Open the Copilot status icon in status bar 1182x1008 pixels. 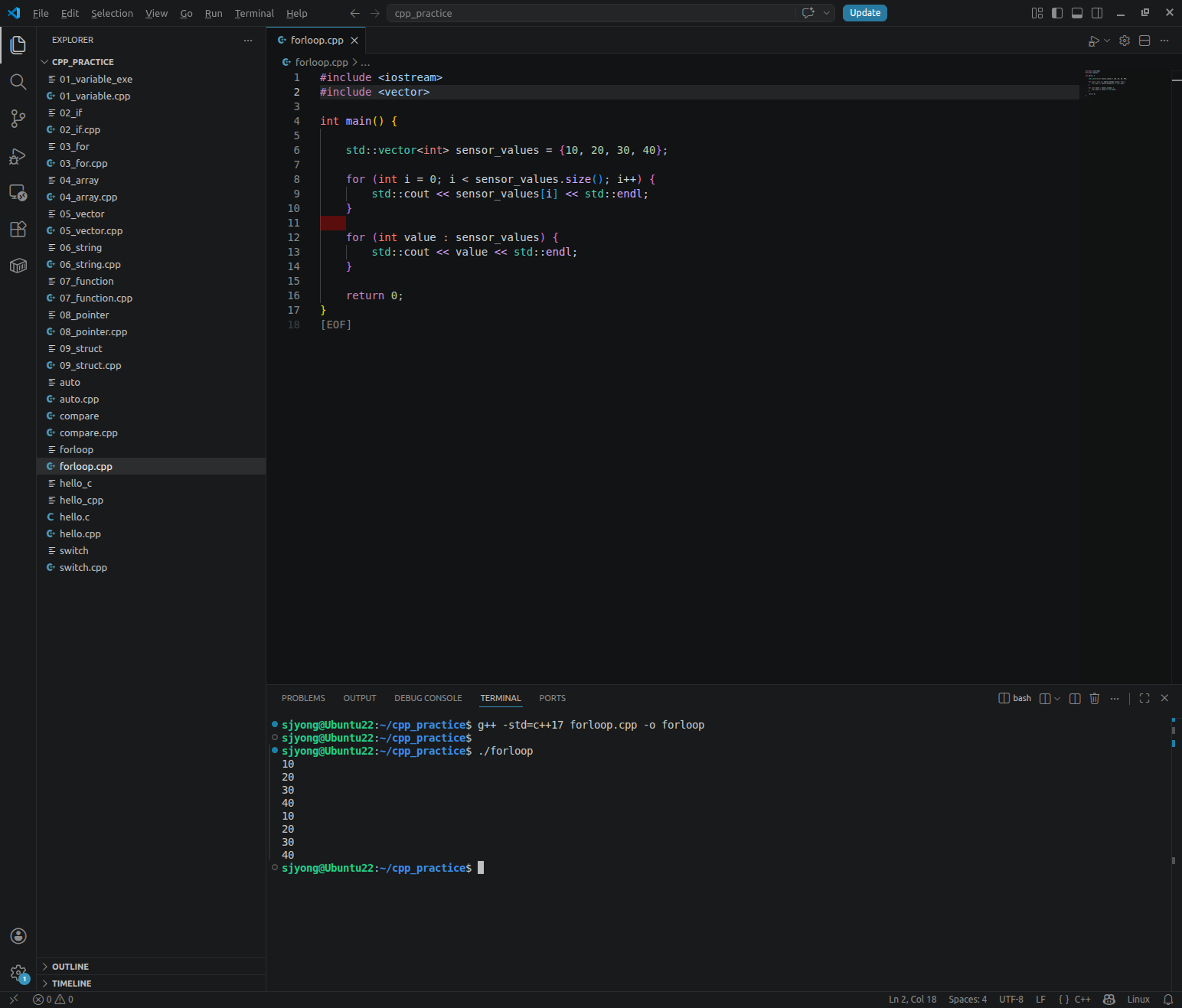pyautogui.click(x=1109, y=1000)
